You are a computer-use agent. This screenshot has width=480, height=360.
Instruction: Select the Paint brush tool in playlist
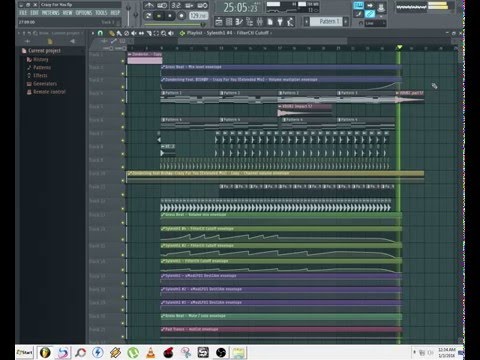tap(119, 33)
